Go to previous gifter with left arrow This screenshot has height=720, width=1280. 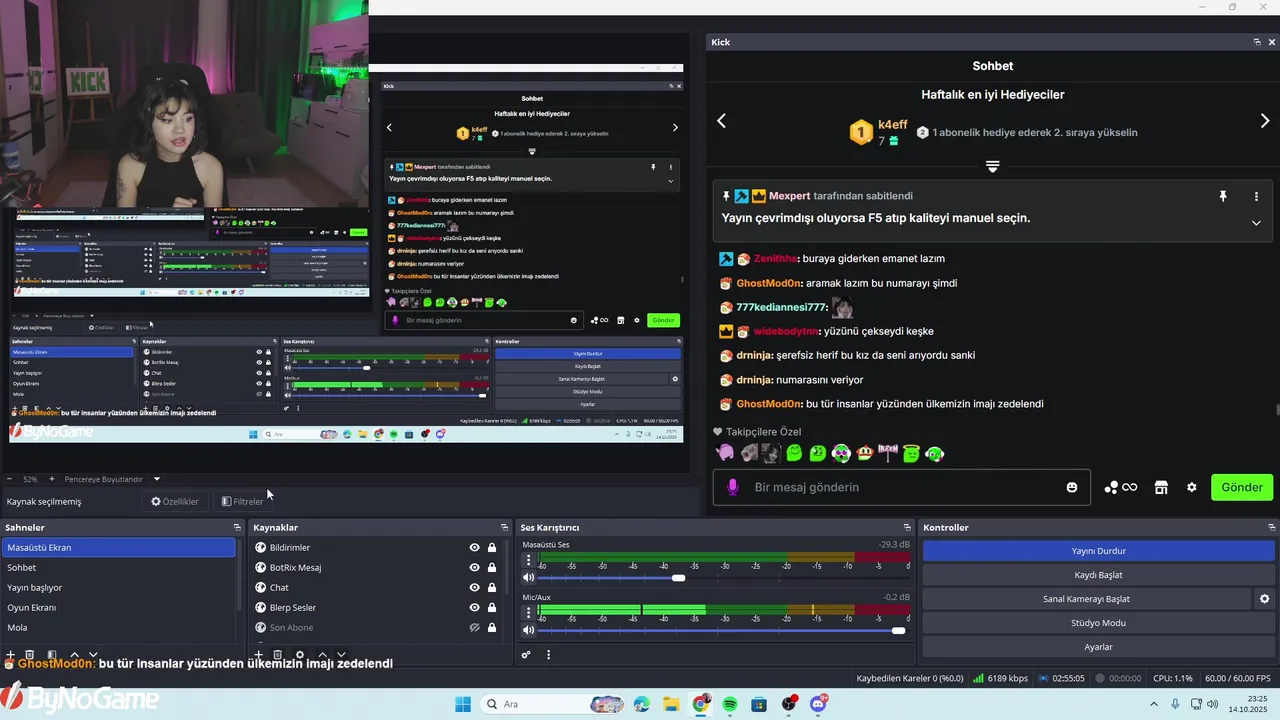(x=721, y=121)
